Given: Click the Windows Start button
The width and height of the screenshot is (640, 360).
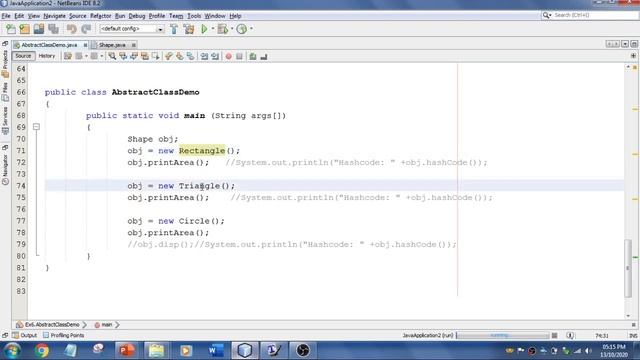Looking at the screenshot, I should (x=12, y=351).
